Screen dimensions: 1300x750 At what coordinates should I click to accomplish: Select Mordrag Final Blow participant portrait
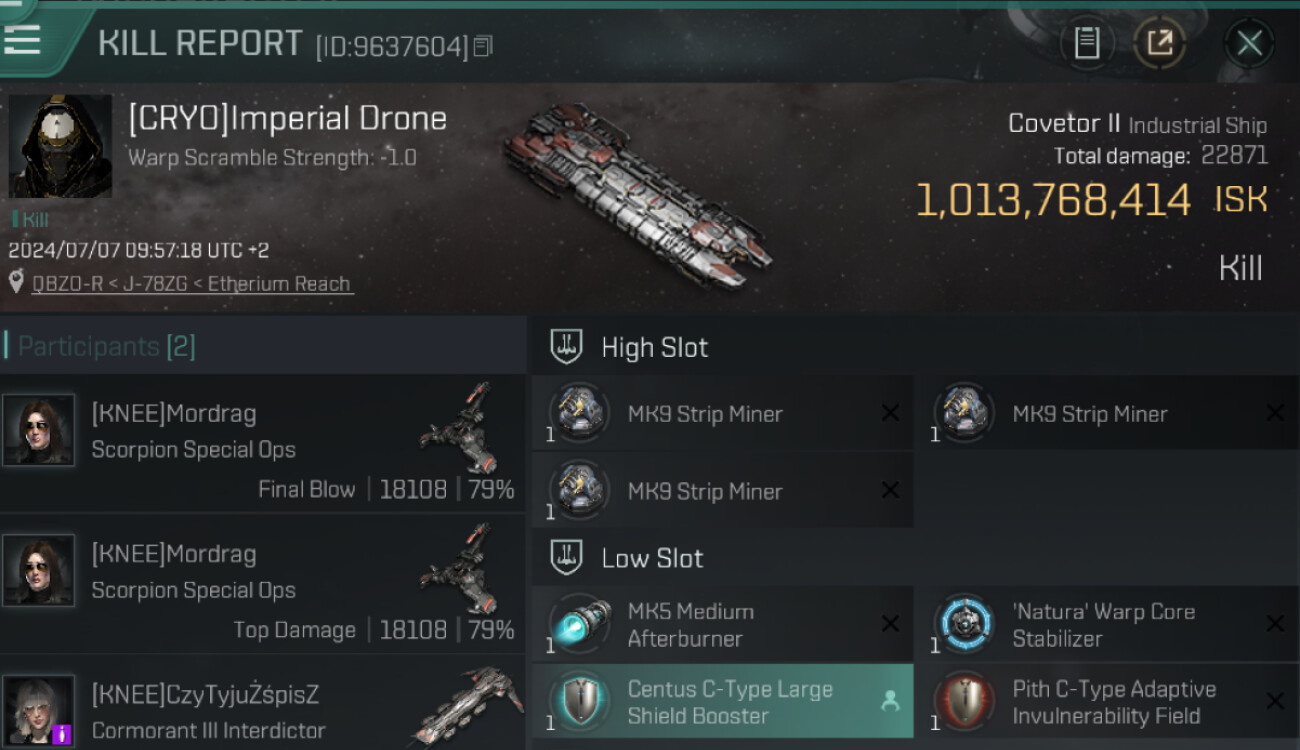(x=39, y=430)
